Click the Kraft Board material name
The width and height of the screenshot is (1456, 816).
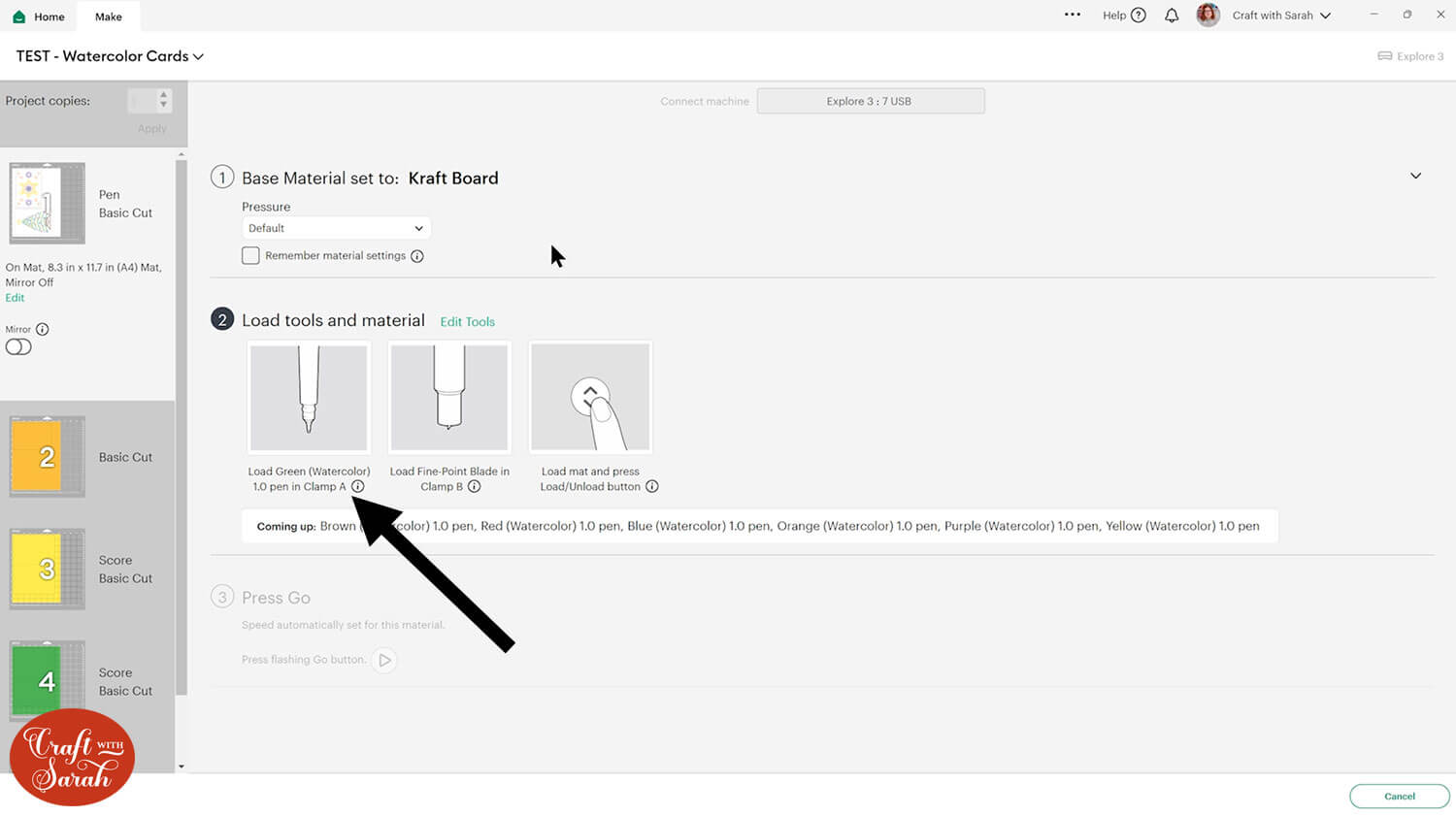tap(453, 179)
